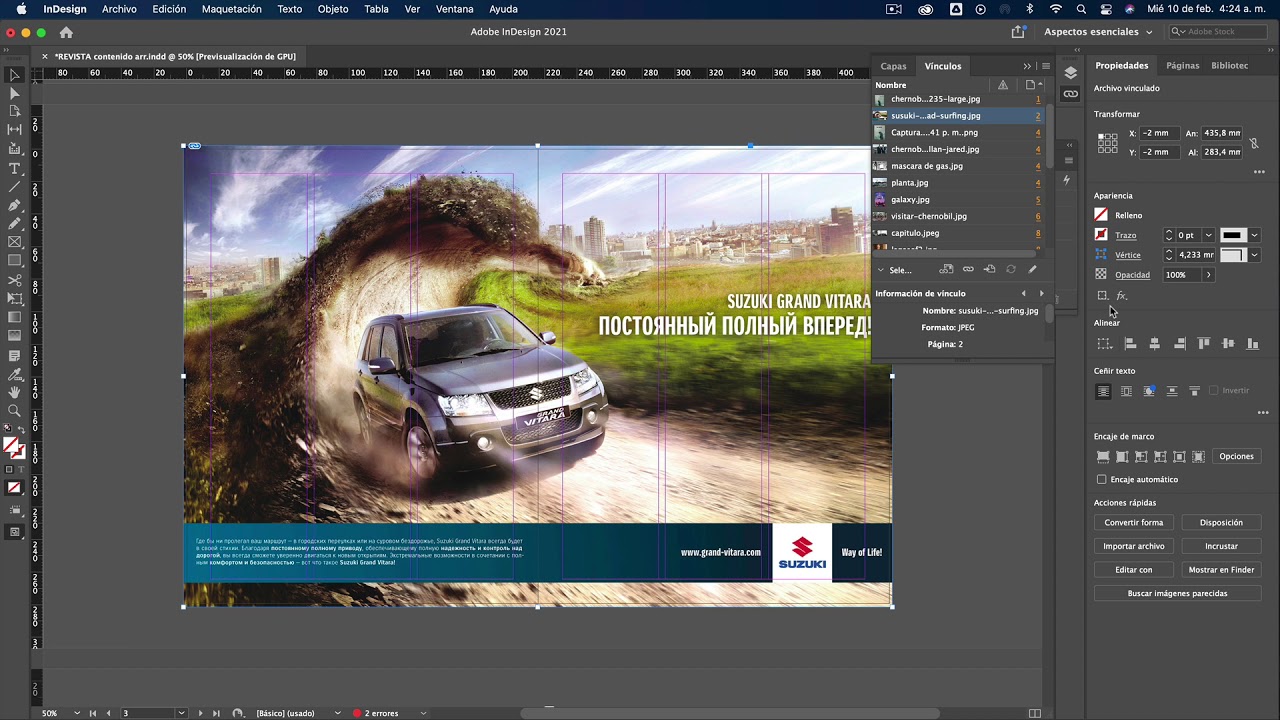1280x720 pixels.
Task: Click the Disposición button
Action: tap(1221, 522)
